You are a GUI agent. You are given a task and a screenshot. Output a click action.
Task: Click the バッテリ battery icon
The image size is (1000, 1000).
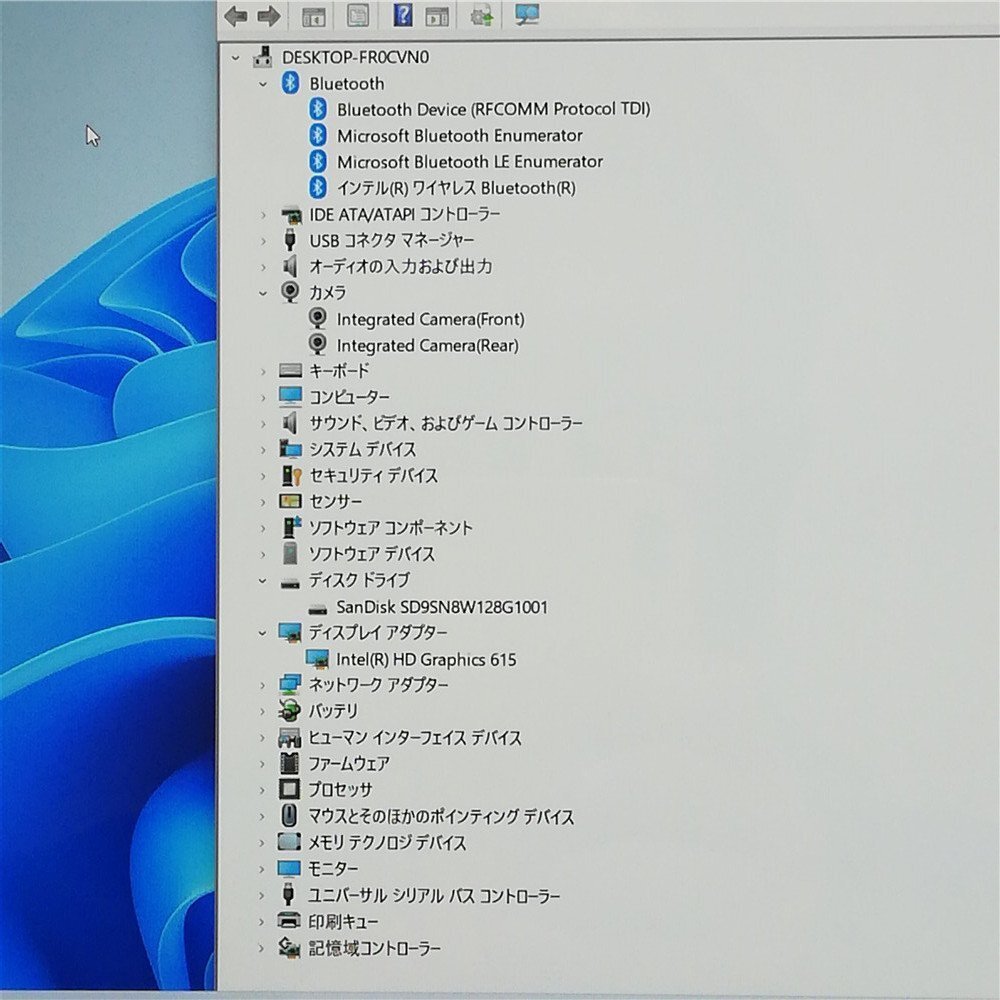coord(290,710)
